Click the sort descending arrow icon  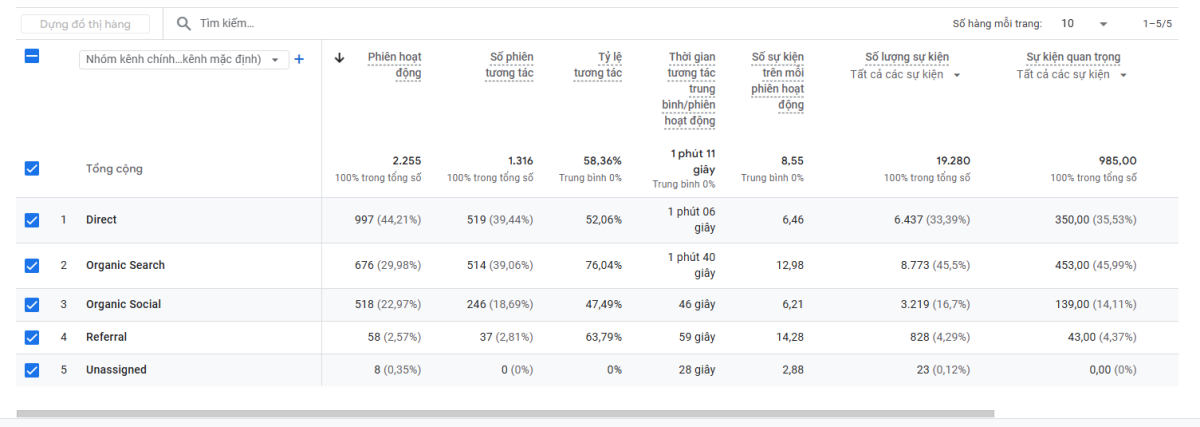(340, 58)
